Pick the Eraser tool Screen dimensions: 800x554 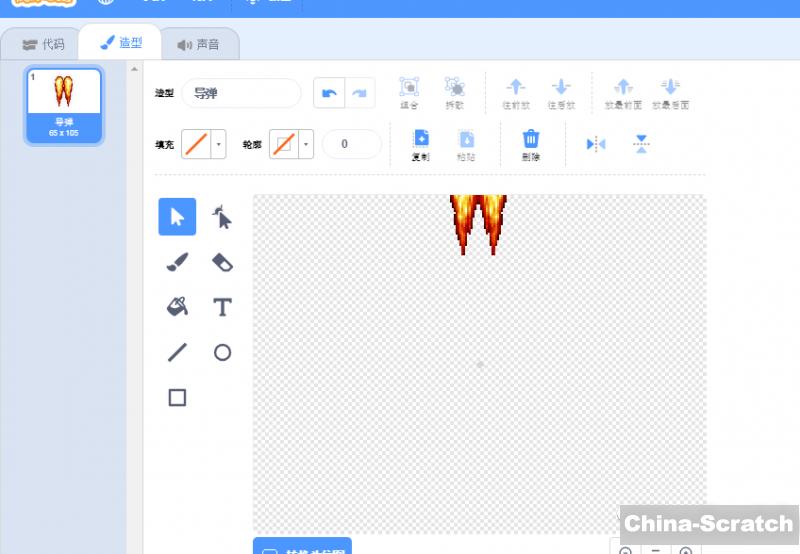click(222, 262)
